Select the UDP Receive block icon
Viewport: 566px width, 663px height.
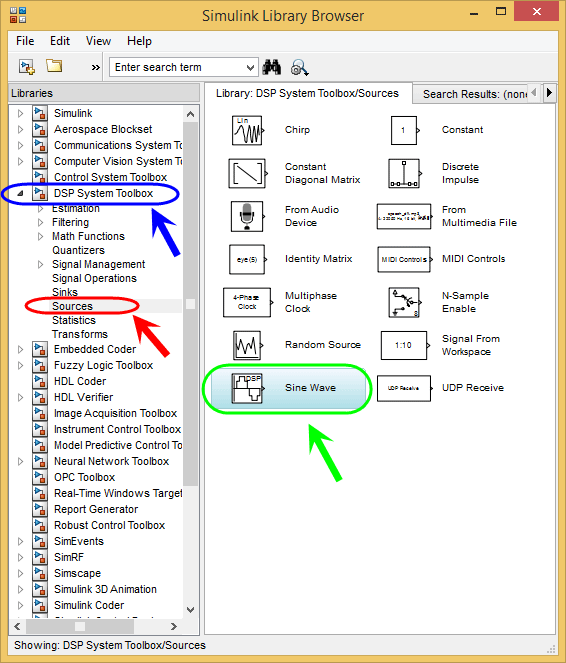point(405,388)
